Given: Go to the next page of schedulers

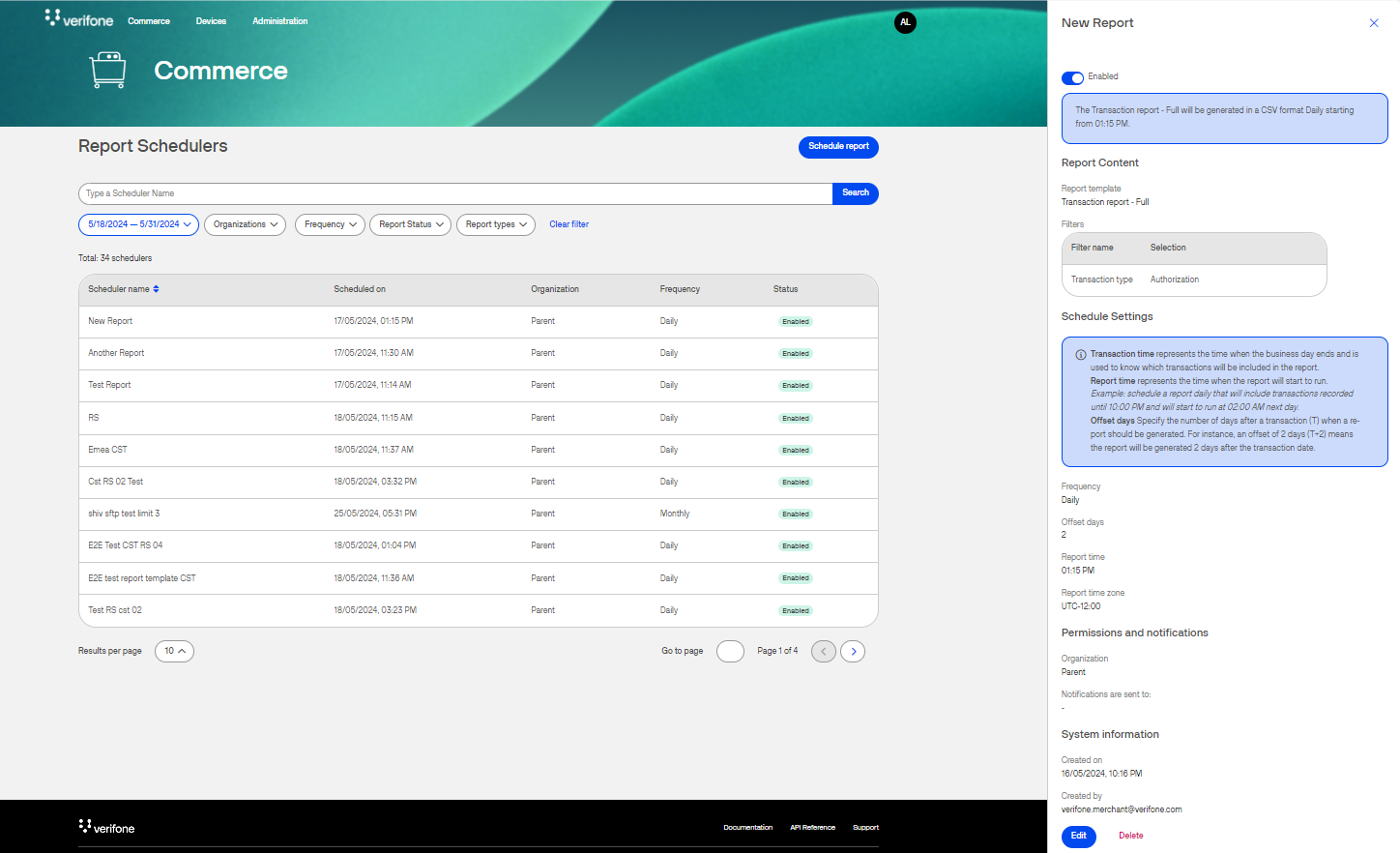Looking at the screenshot, I should (x=853, y=651).
